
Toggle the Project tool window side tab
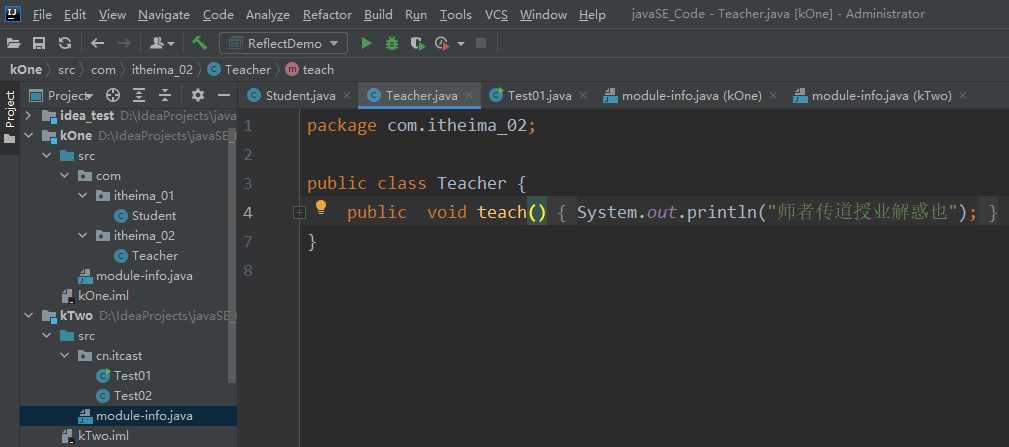(10, 117)
